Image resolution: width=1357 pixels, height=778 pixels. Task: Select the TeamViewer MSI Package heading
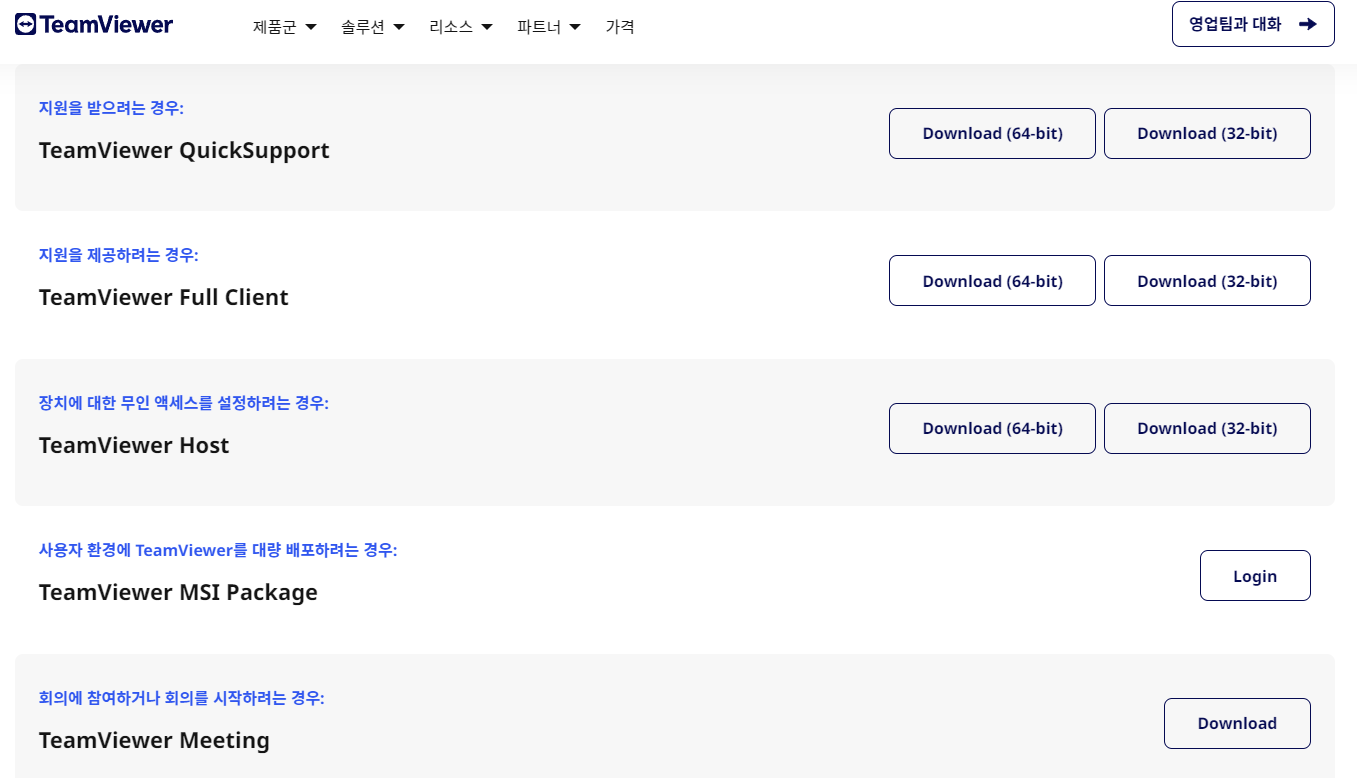(x=178, y=592)
